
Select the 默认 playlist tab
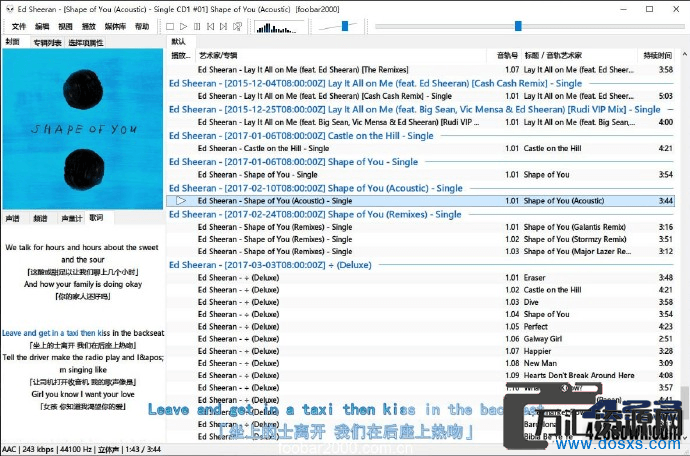[x=178, y=42]
